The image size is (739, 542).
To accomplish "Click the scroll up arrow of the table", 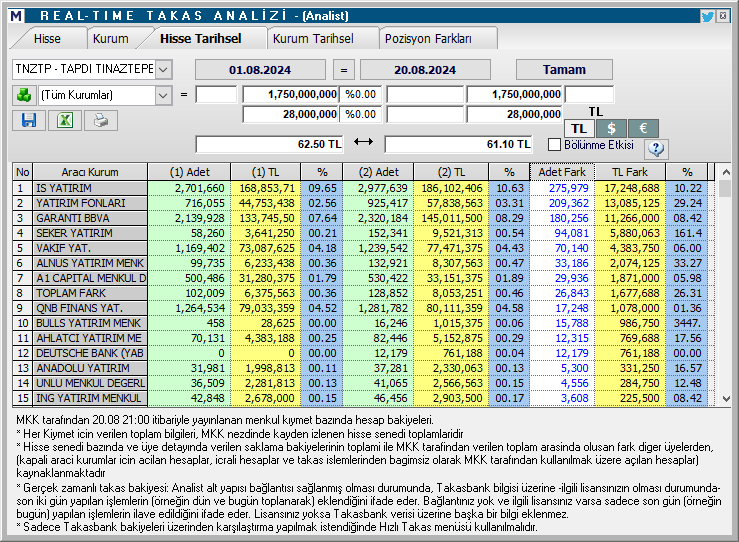I will coord(726,172).
